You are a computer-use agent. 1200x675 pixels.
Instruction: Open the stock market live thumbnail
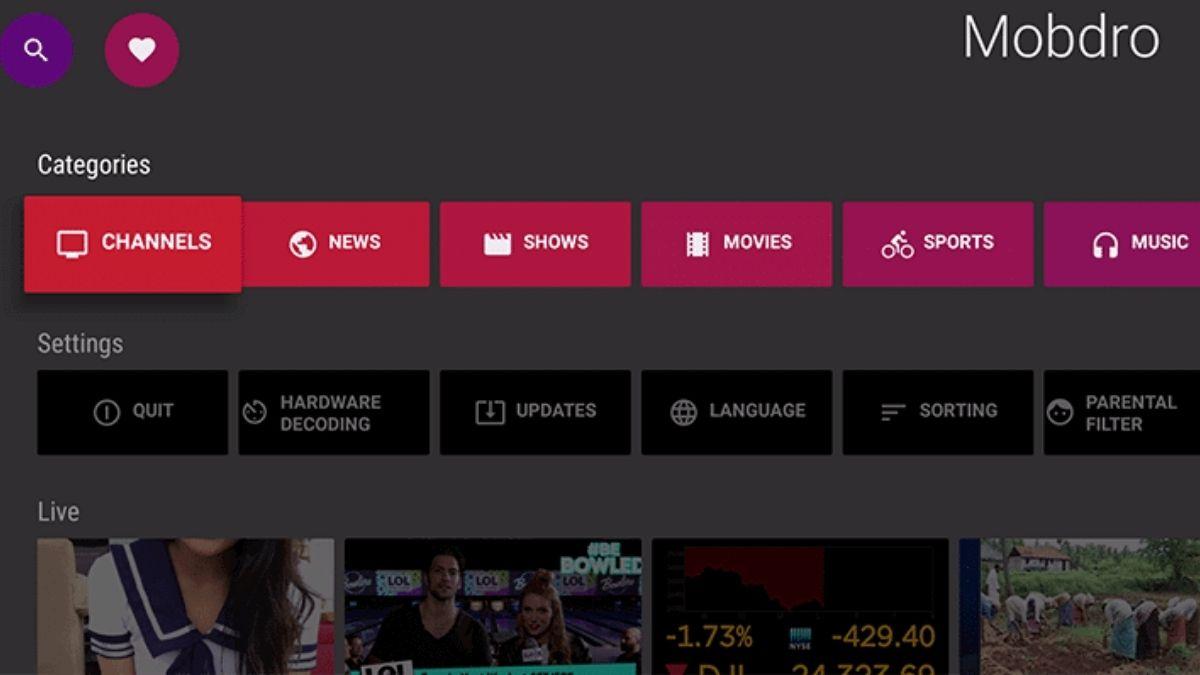click(800, 607)
